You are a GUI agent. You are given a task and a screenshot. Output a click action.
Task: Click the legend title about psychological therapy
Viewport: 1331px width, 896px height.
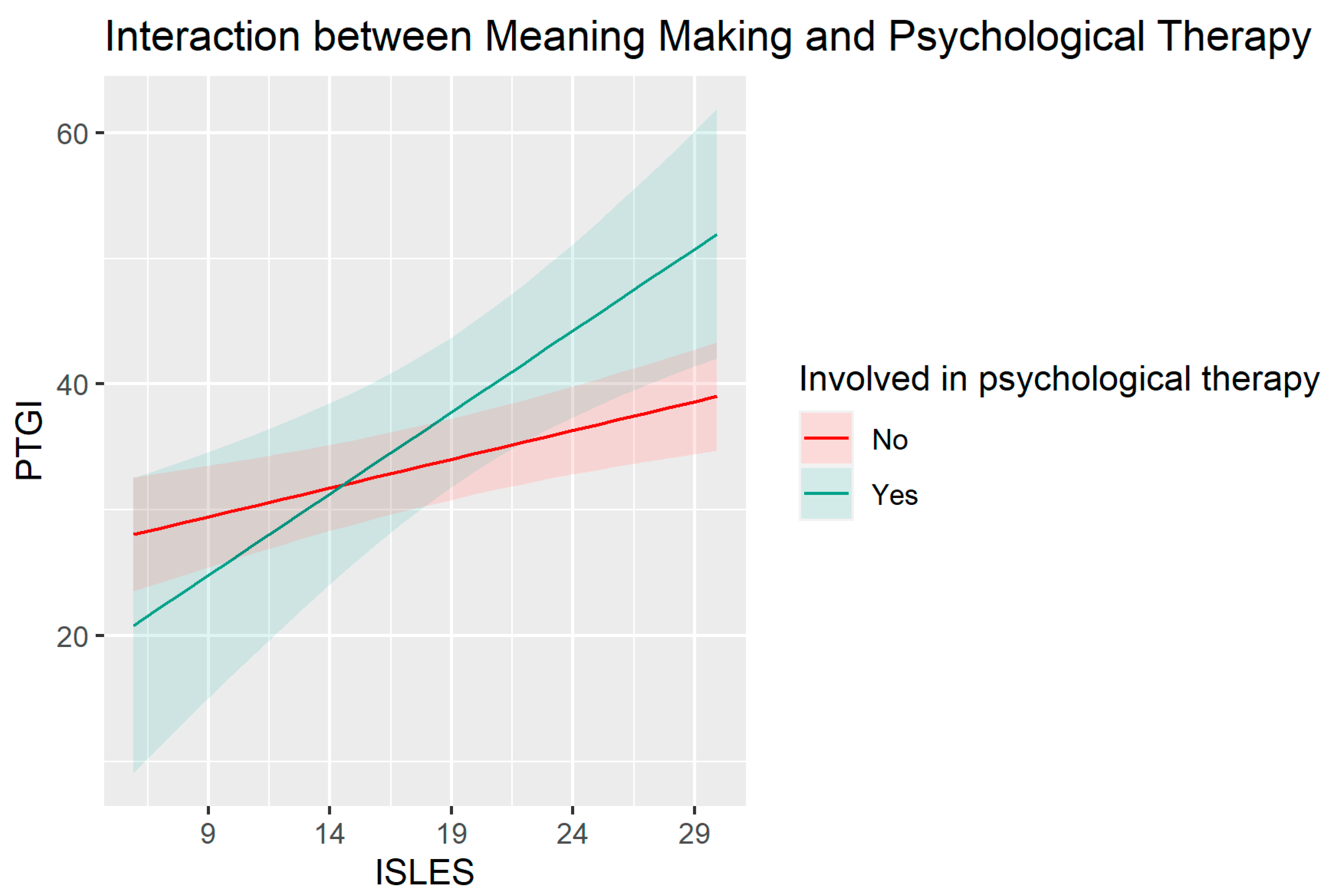coord(1059,379)
